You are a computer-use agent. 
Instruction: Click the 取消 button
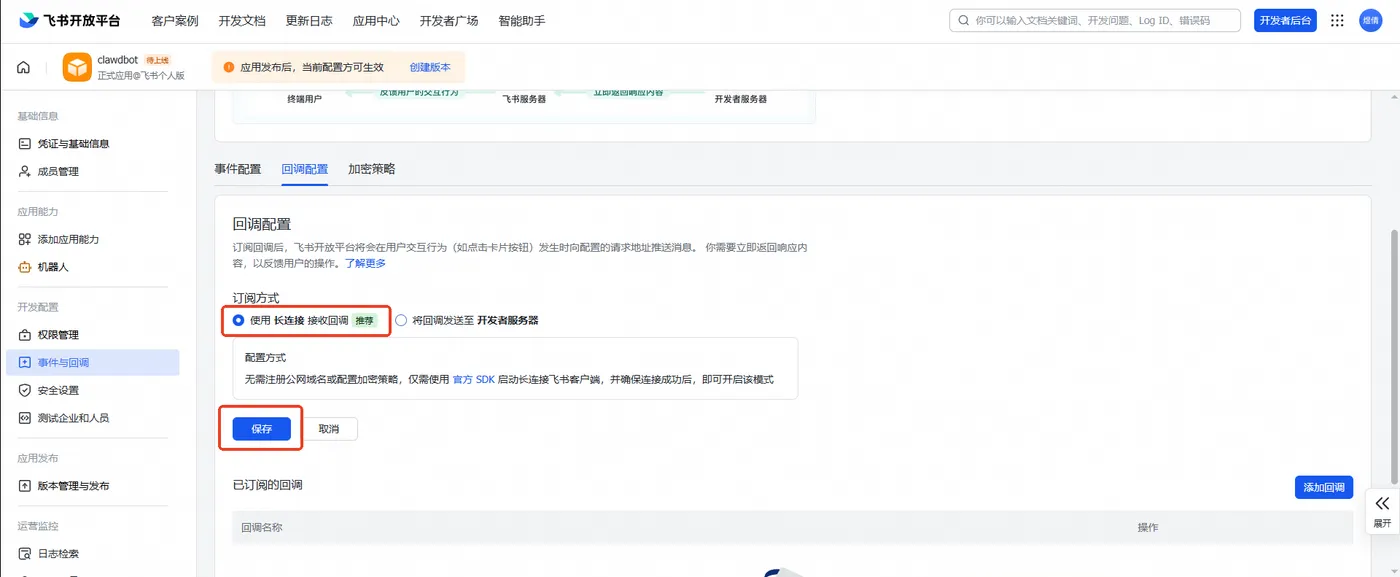(x=329, y=429)
